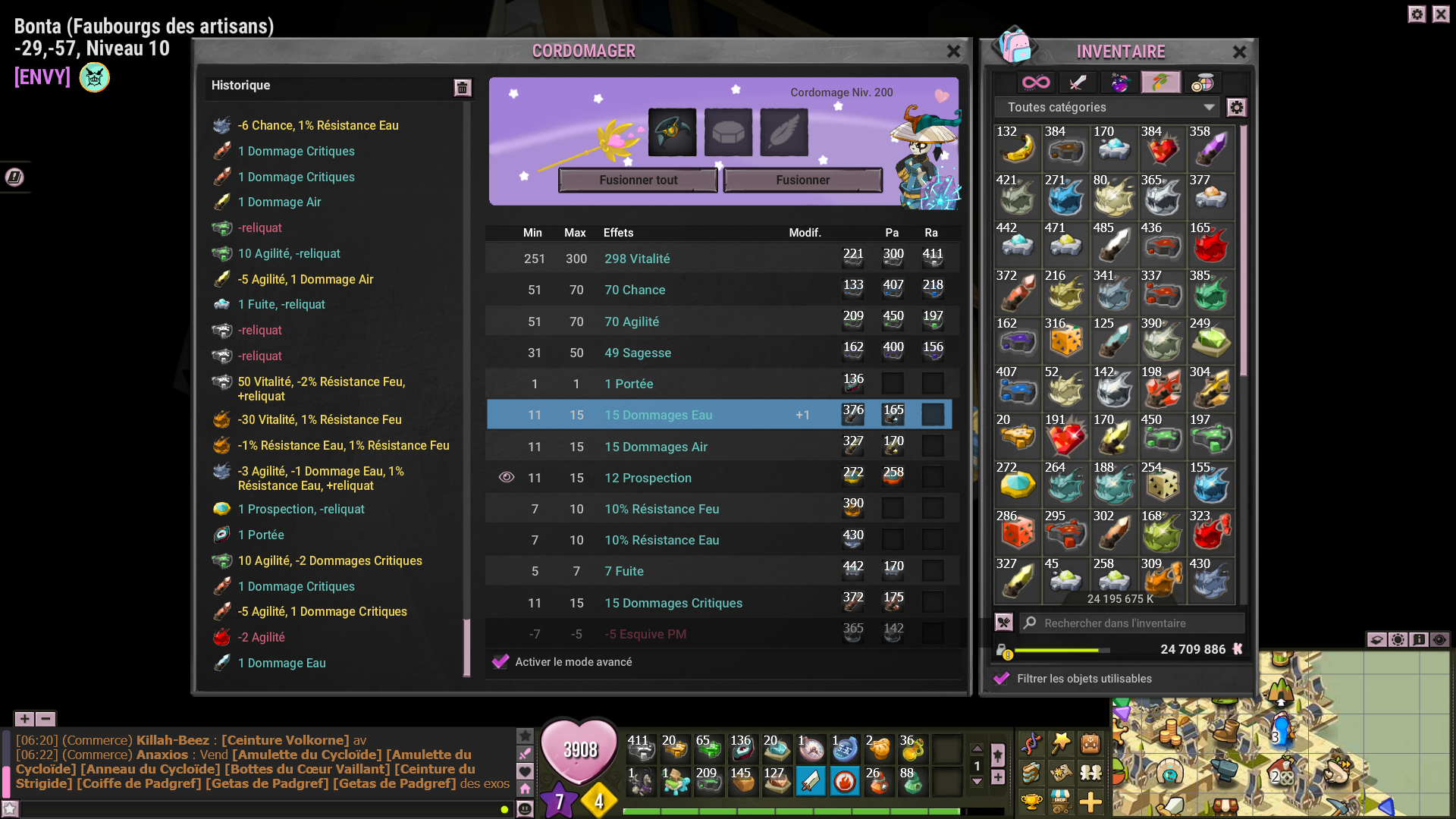Toggle the sword chat channel filter

525,754
